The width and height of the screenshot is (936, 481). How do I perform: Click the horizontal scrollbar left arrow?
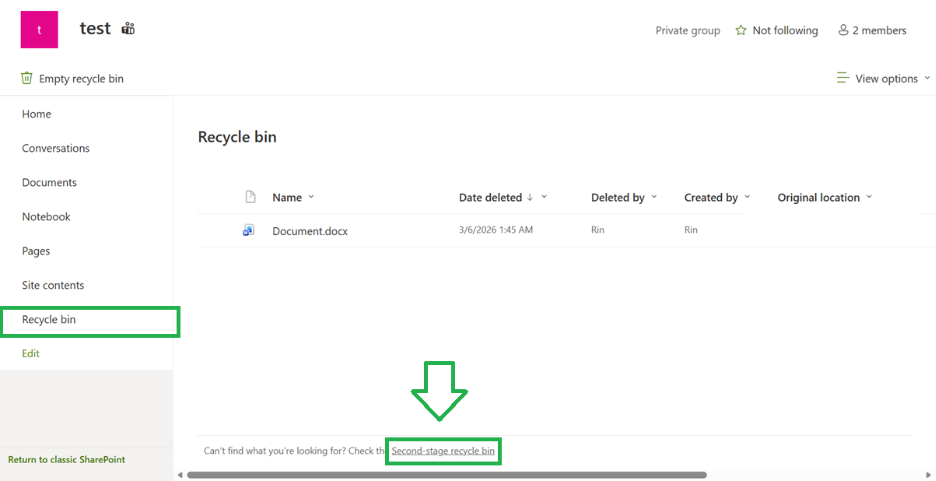180,475
